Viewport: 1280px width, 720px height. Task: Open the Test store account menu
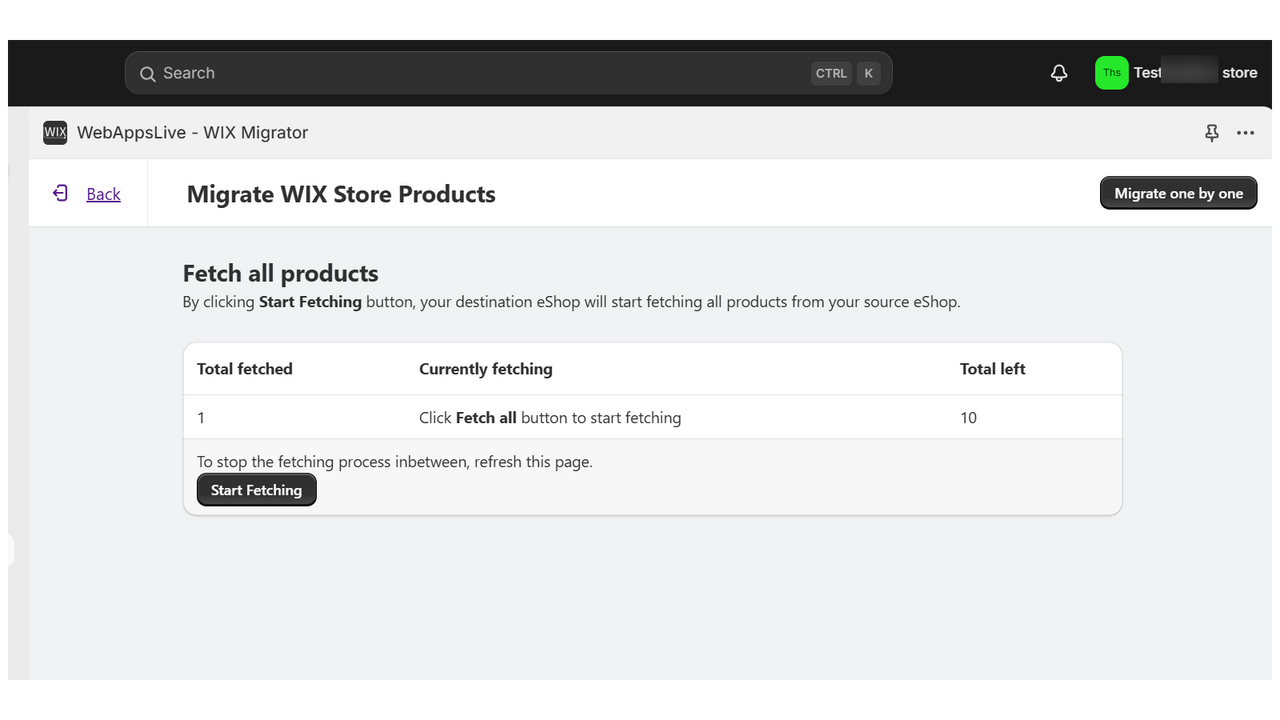pos(1178,73)
